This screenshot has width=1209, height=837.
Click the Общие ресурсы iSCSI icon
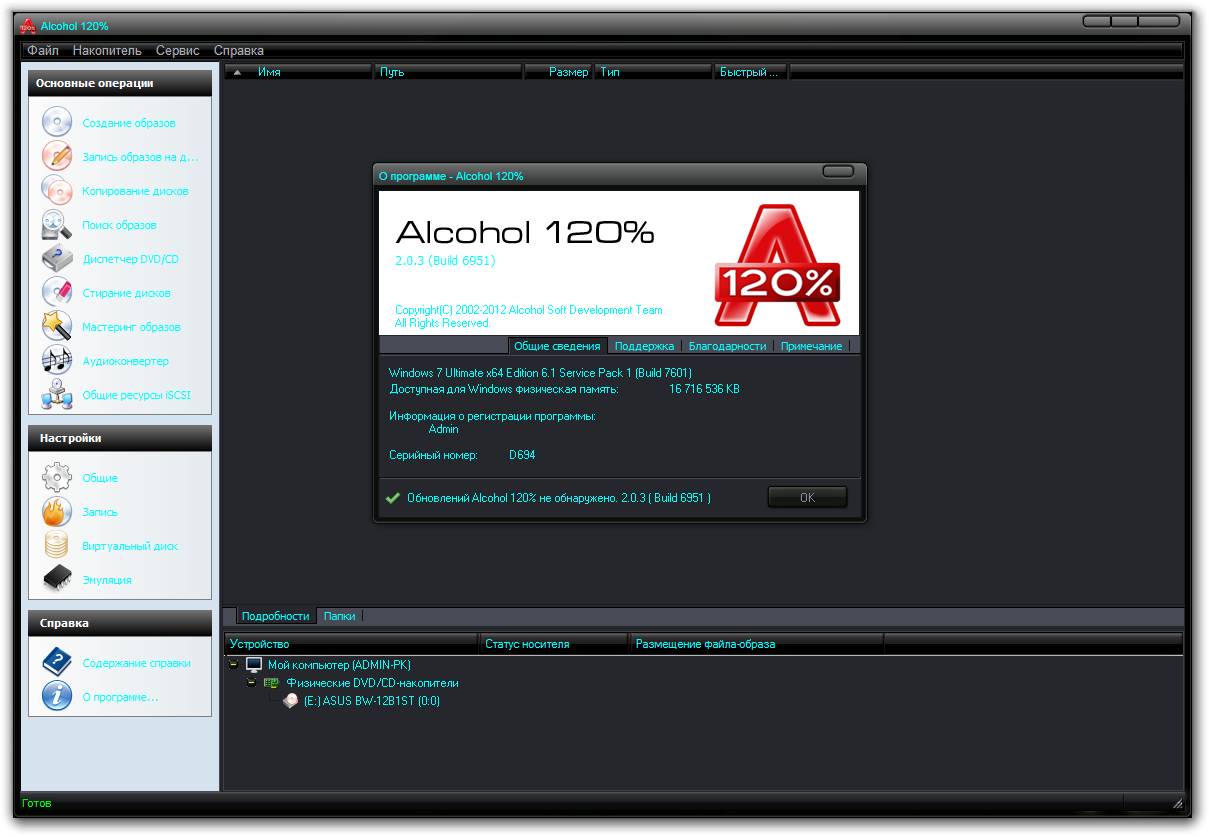coord(56,394)
